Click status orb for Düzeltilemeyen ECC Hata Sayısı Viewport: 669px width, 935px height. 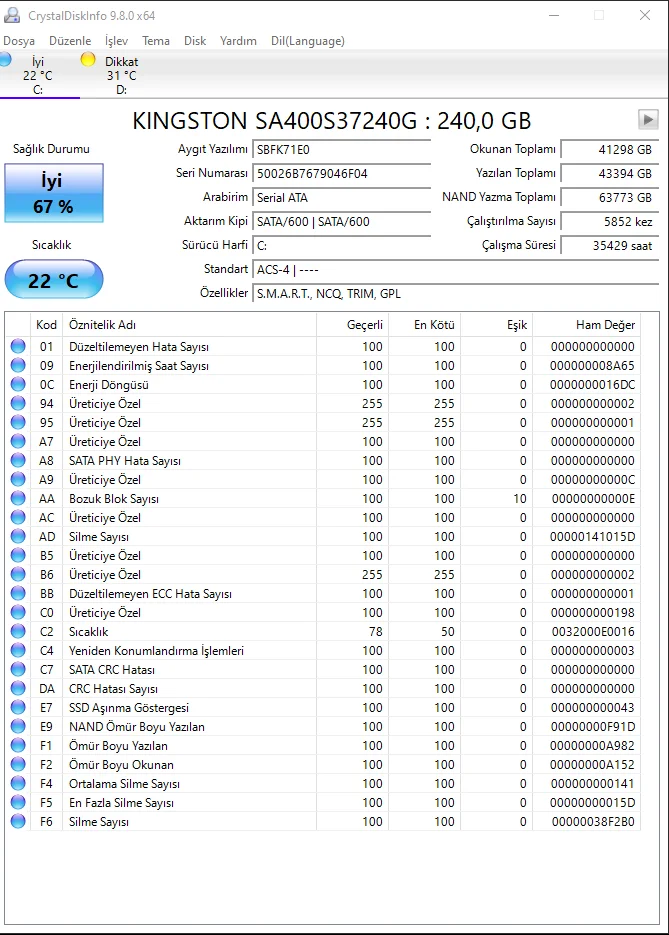pyautogui.click(x=18, y=593)
